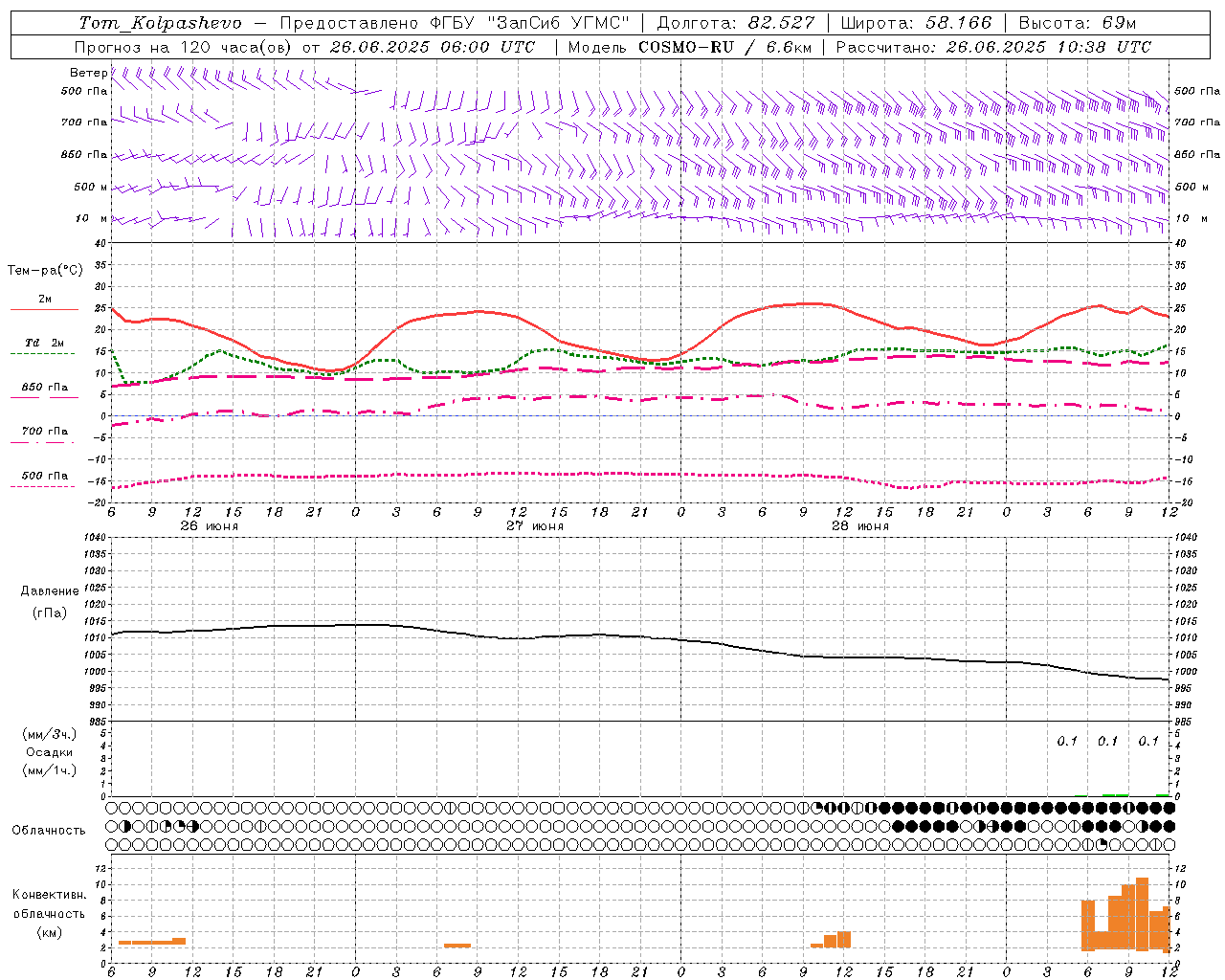
Task: Click the '1040' top value on left pressure axis
Action: 95,538
